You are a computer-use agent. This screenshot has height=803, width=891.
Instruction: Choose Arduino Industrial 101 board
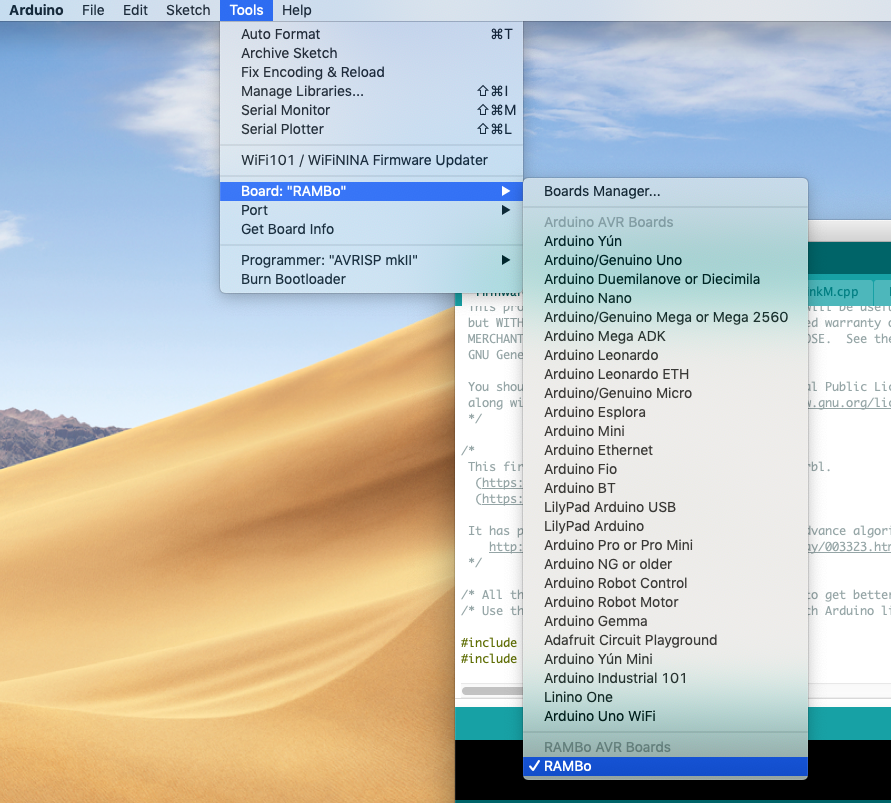coord(665,678)
